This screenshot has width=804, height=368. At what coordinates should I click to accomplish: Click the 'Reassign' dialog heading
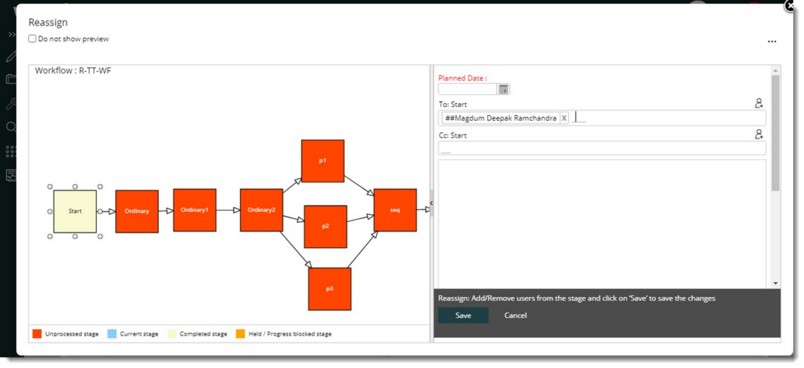pos(48,22)
